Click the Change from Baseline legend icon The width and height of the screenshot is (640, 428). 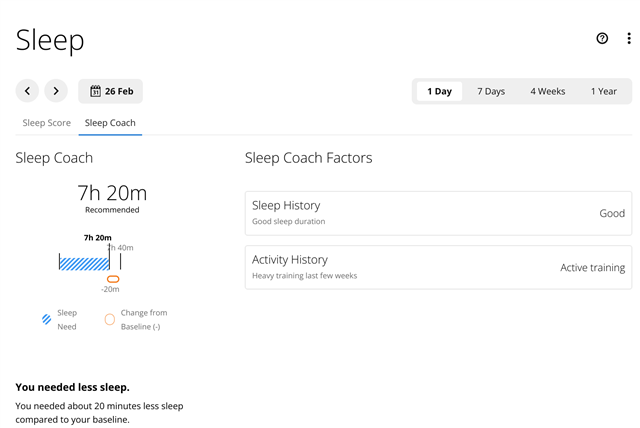tap(110, 319)
